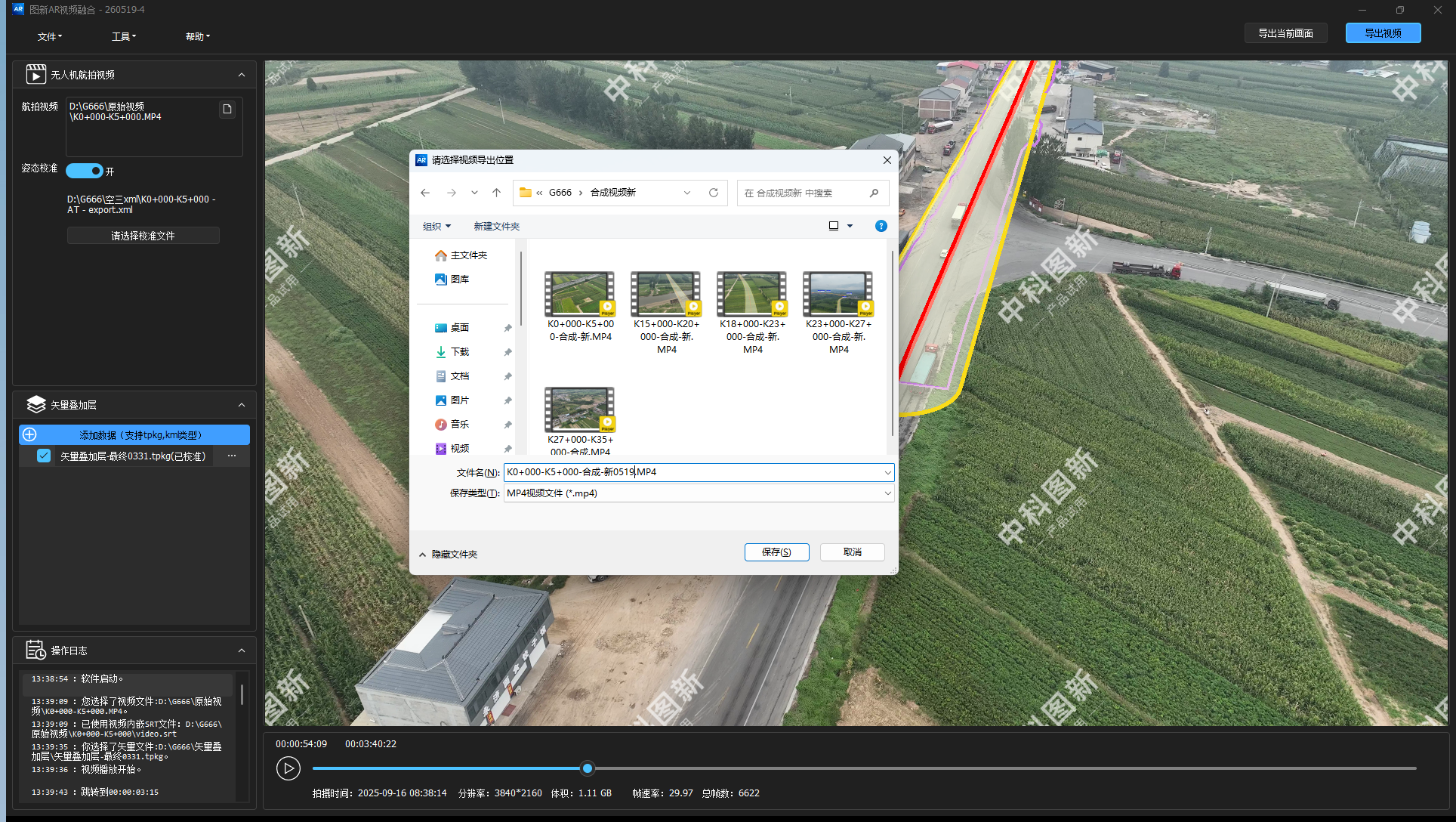The width and height of the screenshot is (1456, 822).
Task: Click the add data plus icon
Action: click(x=29, y=434)
